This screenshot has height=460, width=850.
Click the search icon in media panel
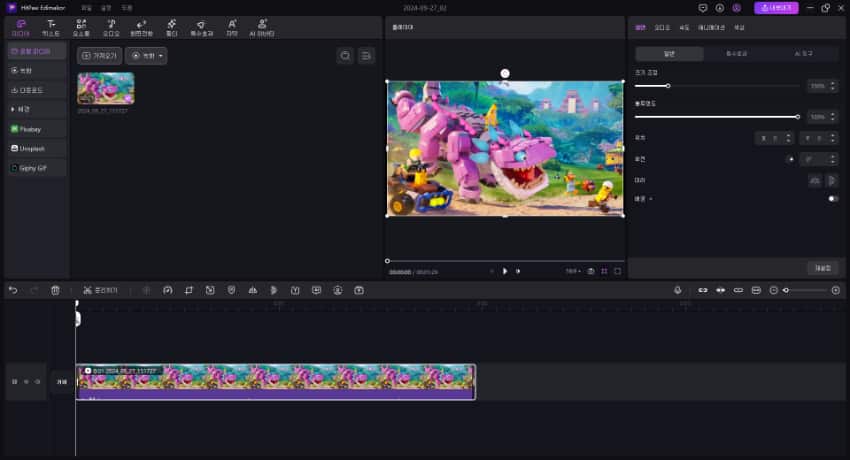[345, 56]
